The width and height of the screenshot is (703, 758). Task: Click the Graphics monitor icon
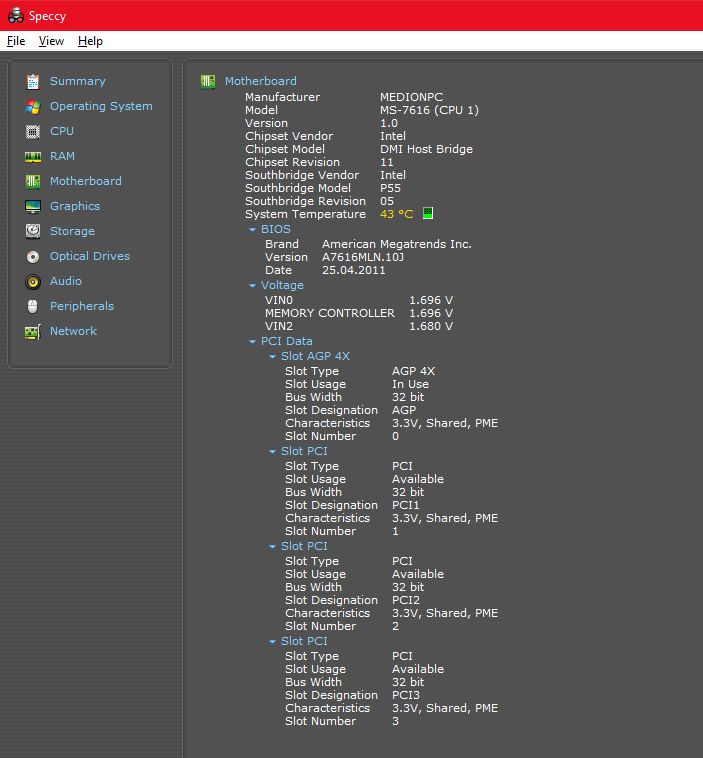click(33, 206)
